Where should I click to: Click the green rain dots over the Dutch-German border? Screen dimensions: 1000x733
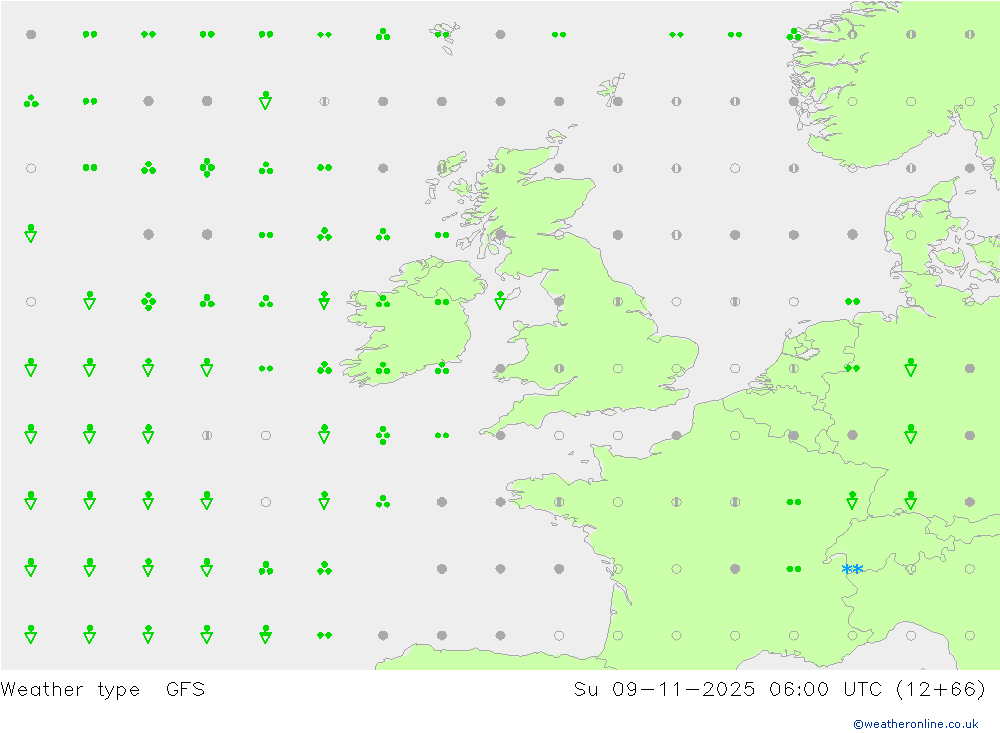tap(852, 368)
